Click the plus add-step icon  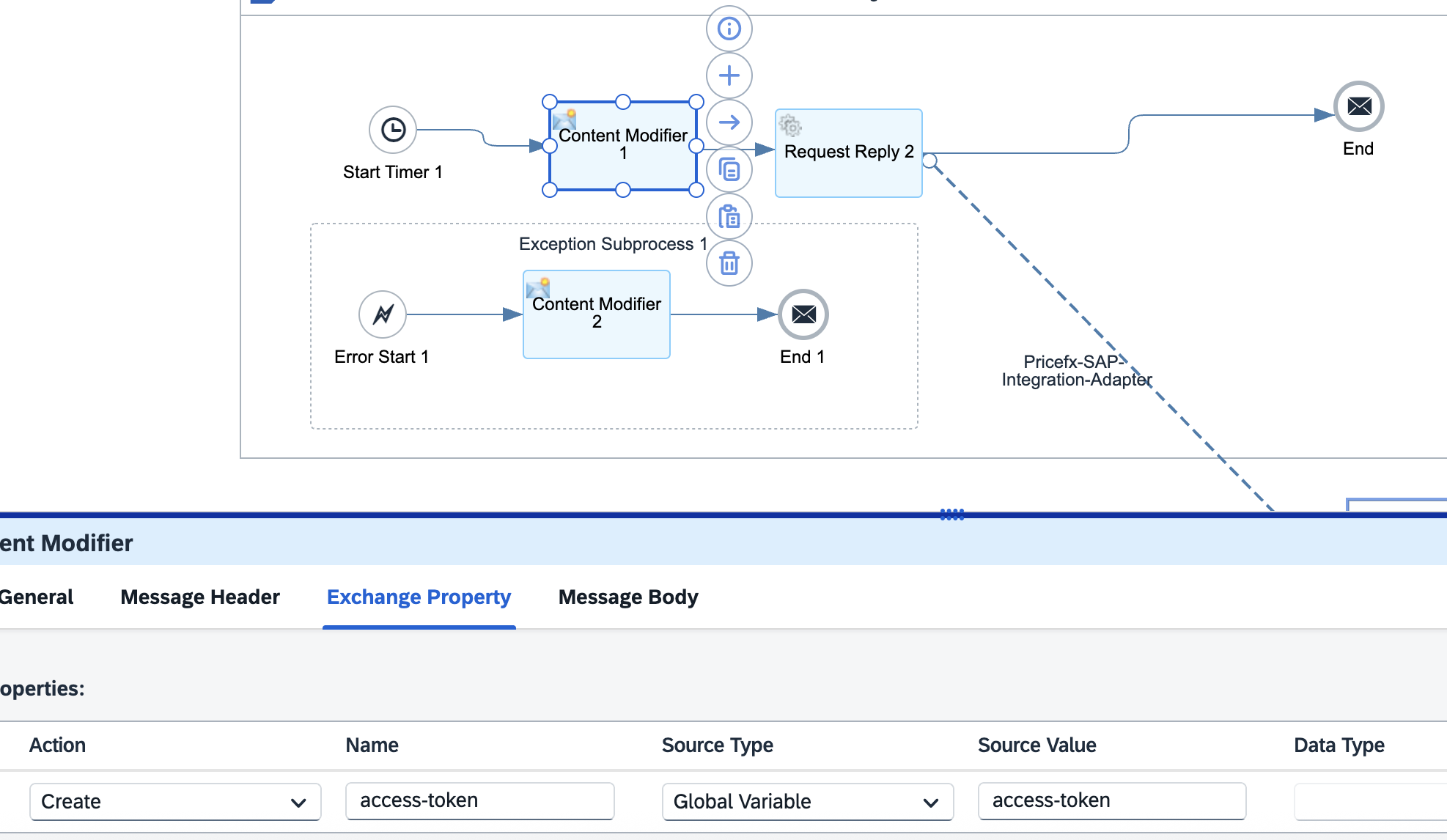click(x=729, y=75)
